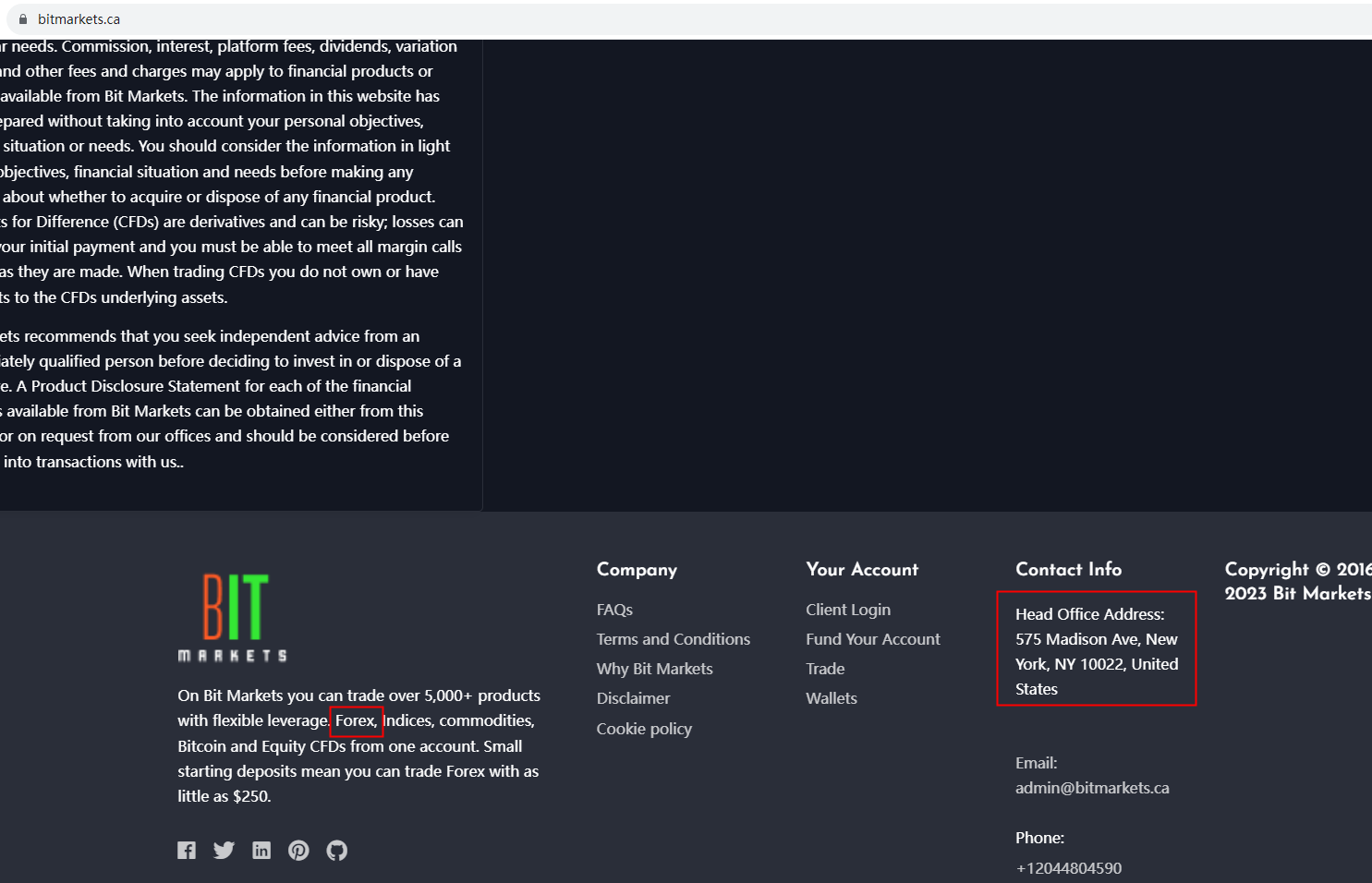The height and width of the screenshot is (883, 1372).
Task: Open Terms and Conditions link
Action: click(674, 639)
